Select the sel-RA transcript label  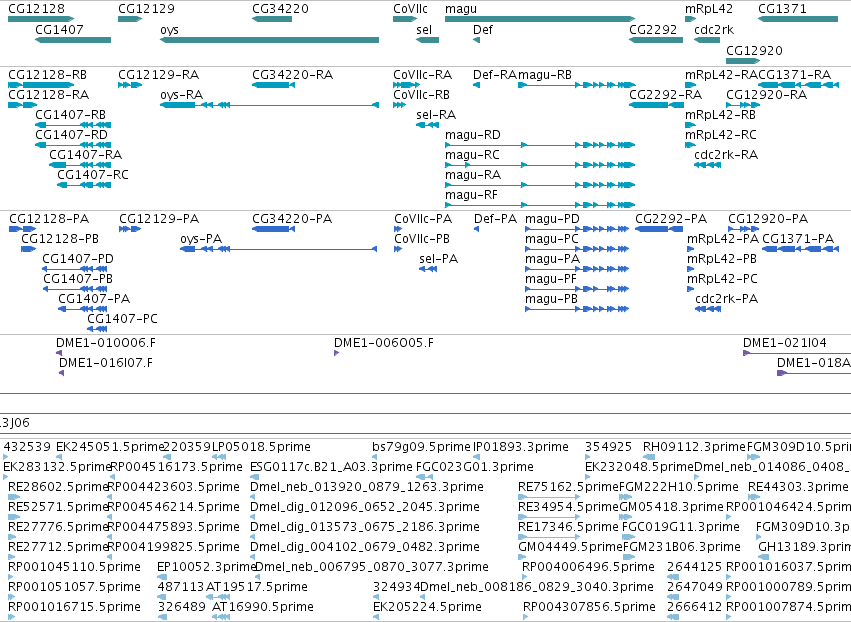coord(436,115)
